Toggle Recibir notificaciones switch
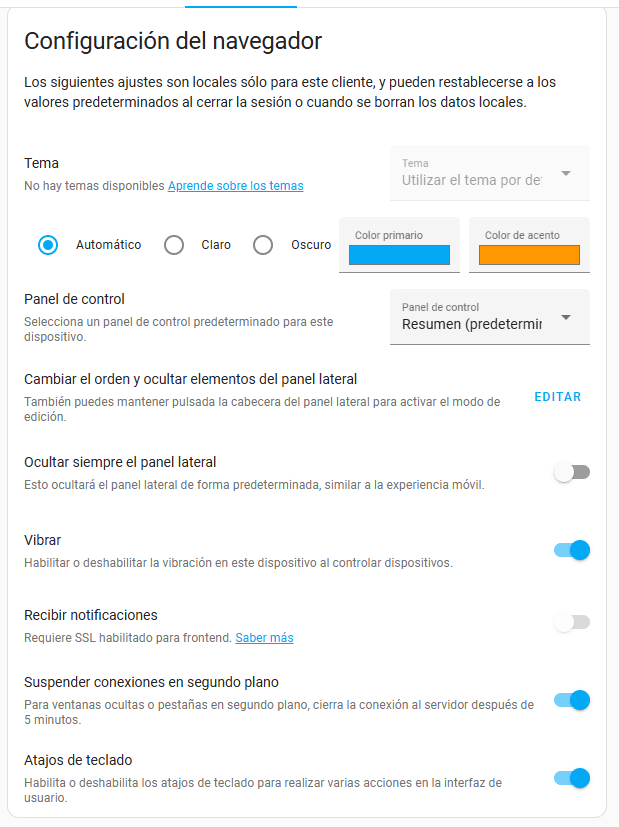 point(572,622)
